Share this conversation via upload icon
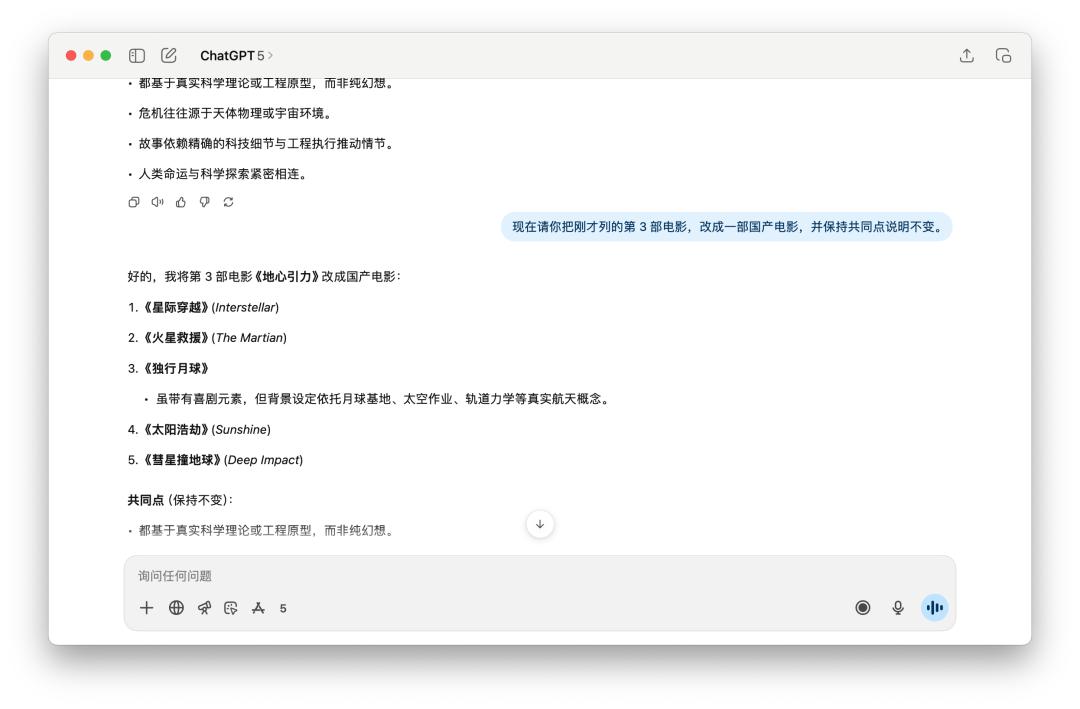 [966, 56]
